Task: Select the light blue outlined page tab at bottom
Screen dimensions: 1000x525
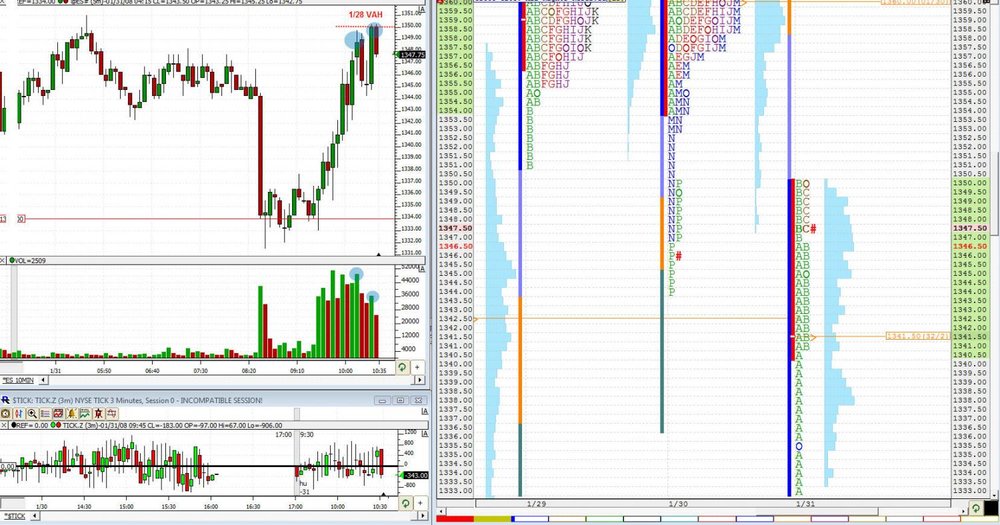Action: tap(679, 519)
